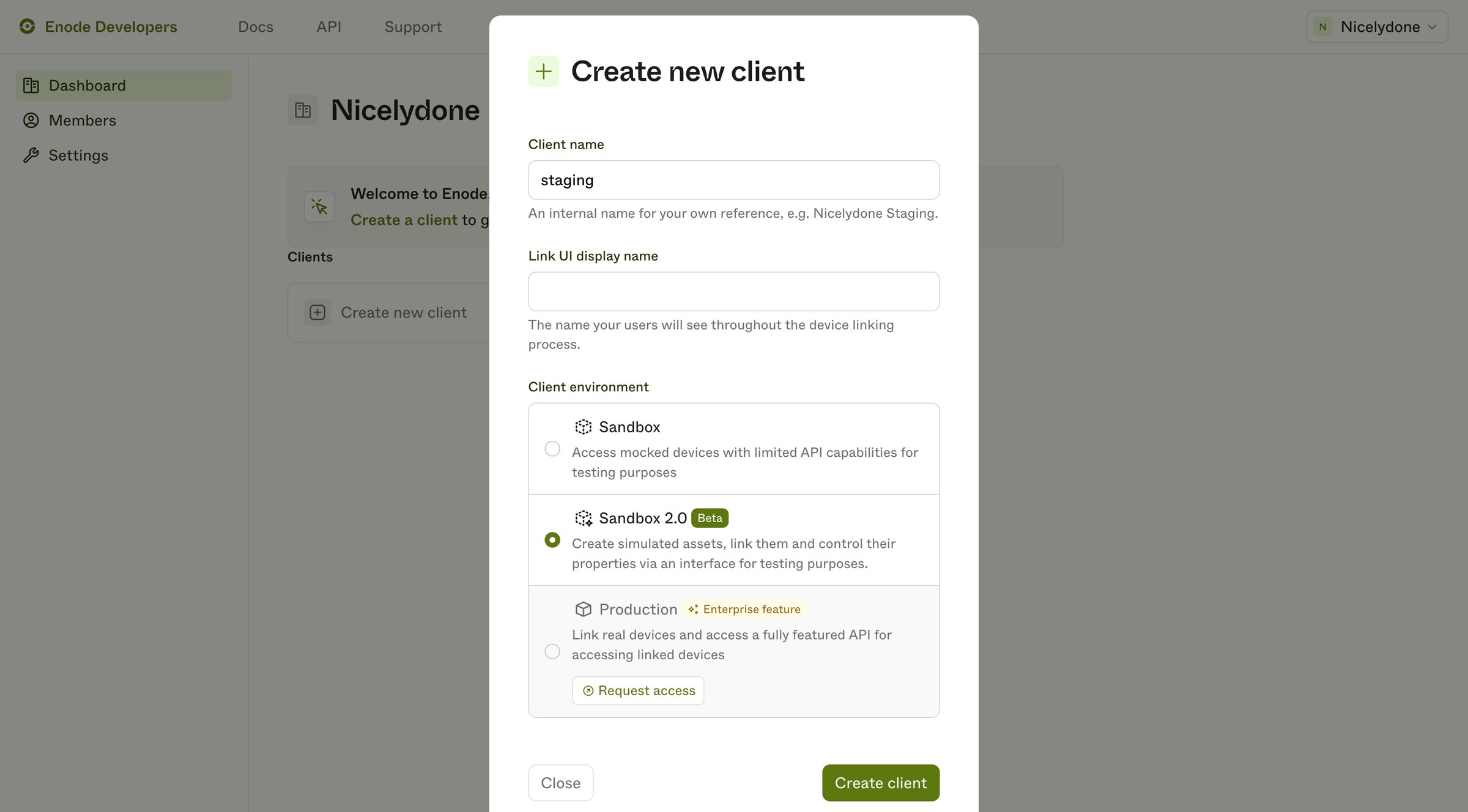The width and height of the screenshot is (1468, 812).
Task: Select the Production environment radio button
Action: (552, 651)
